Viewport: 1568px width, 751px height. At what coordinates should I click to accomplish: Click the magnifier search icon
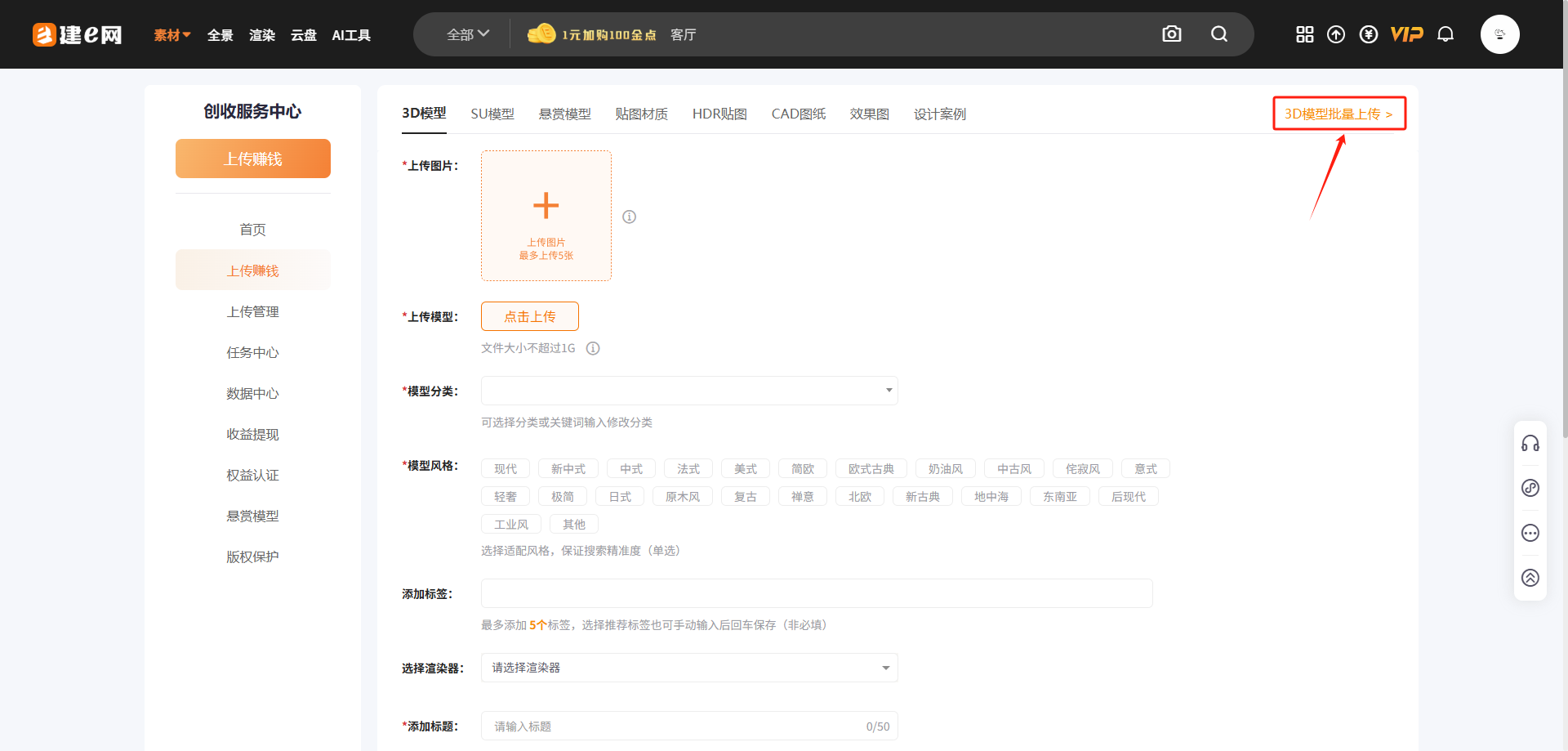click(1218, 34)
